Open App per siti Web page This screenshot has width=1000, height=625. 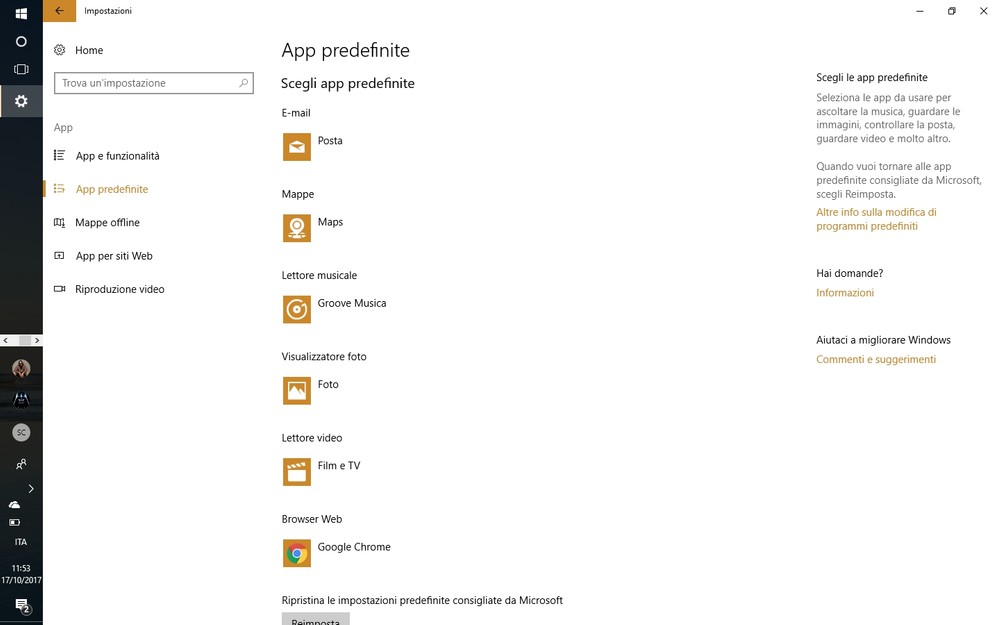[114, 256]
